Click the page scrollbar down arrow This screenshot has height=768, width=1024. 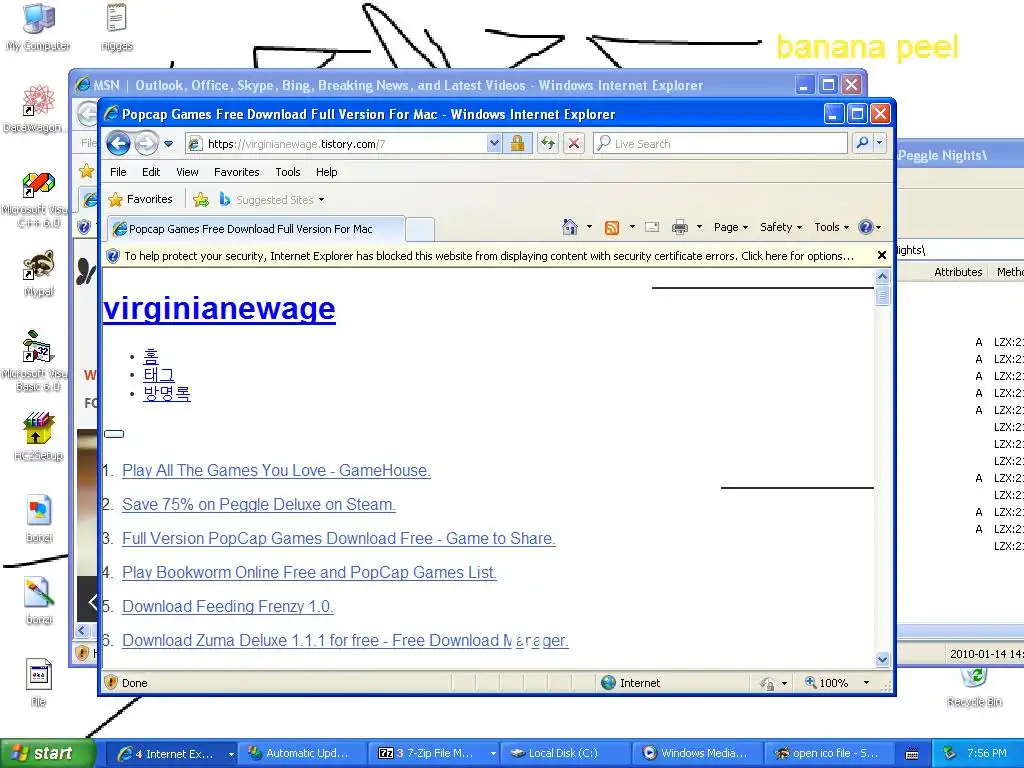(x=882, y=660)
